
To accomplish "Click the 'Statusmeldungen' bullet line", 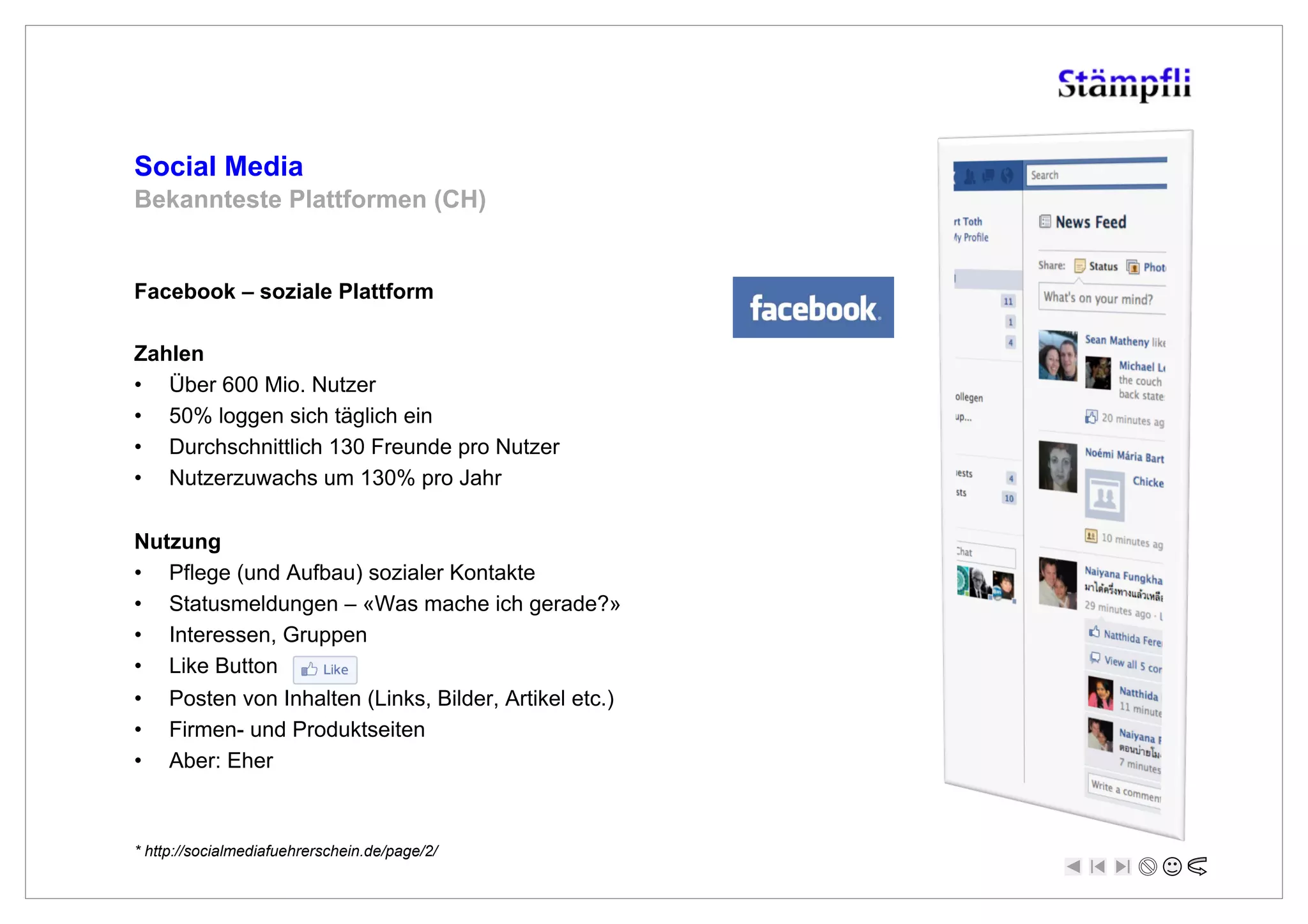I will 395,603.
